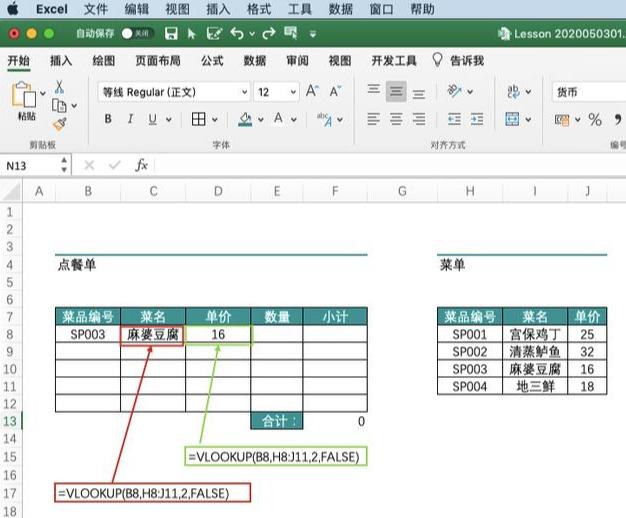
Task: Increase font size with large A
Action: coord(312,91)
